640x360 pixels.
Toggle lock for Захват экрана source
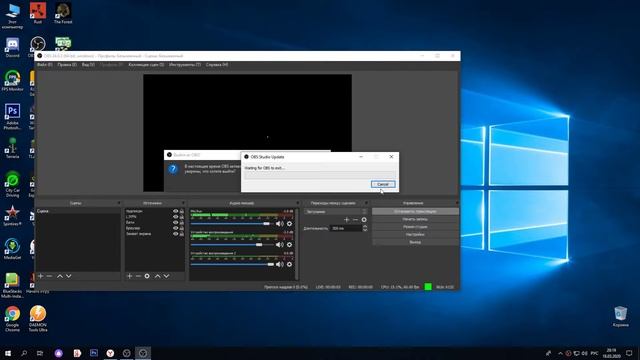182,234
